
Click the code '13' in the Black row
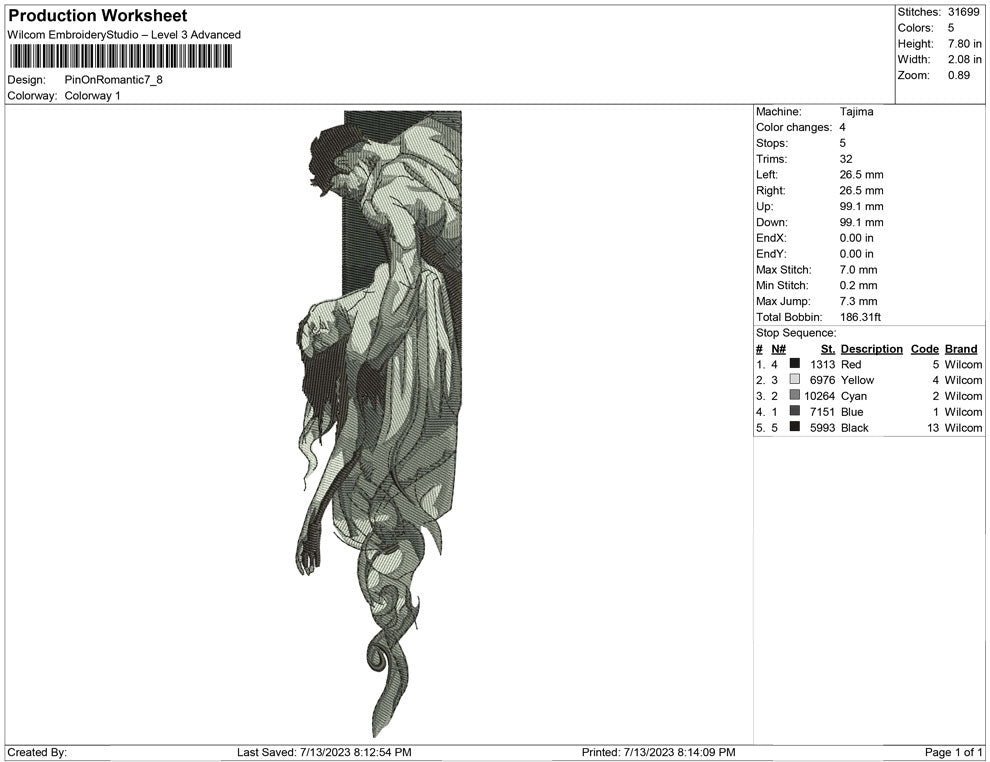coord(933,427)
